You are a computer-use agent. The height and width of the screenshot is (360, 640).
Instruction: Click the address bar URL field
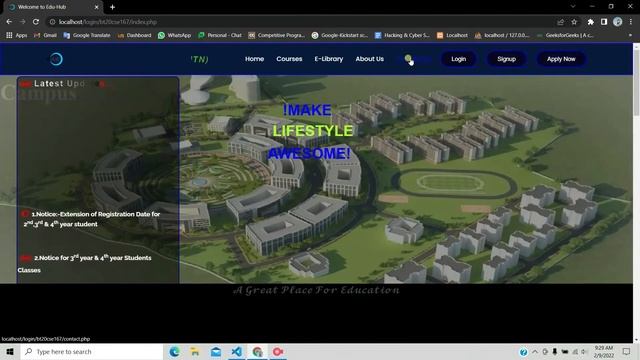pyautogui.click(x=302, y=22)
